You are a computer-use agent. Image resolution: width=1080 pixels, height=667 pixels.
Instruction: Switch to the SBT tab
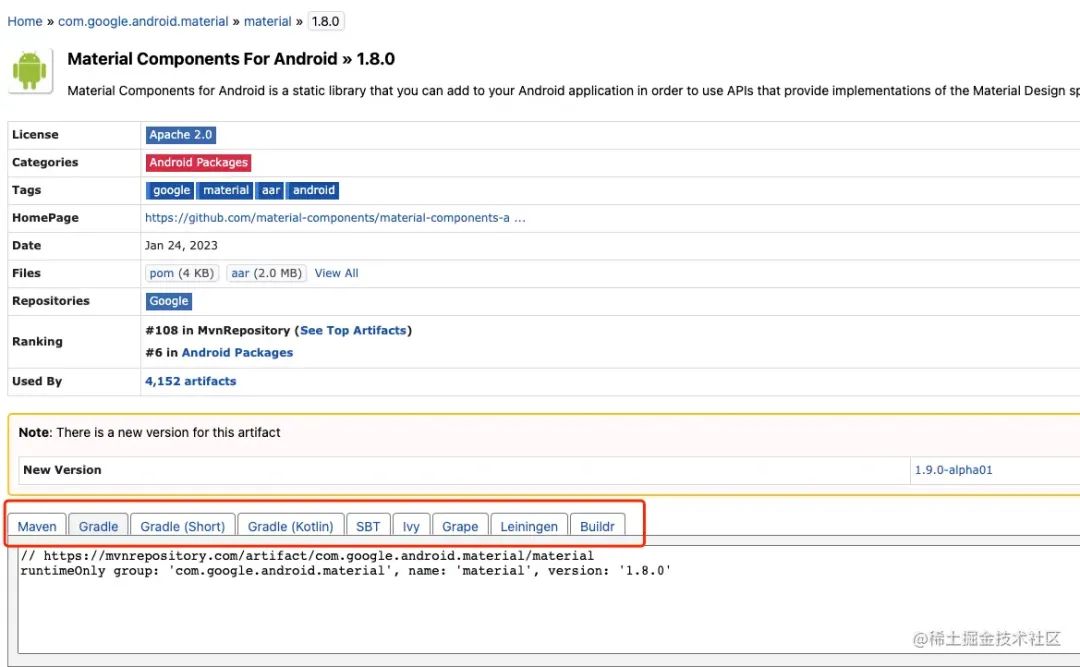(368, 526)
